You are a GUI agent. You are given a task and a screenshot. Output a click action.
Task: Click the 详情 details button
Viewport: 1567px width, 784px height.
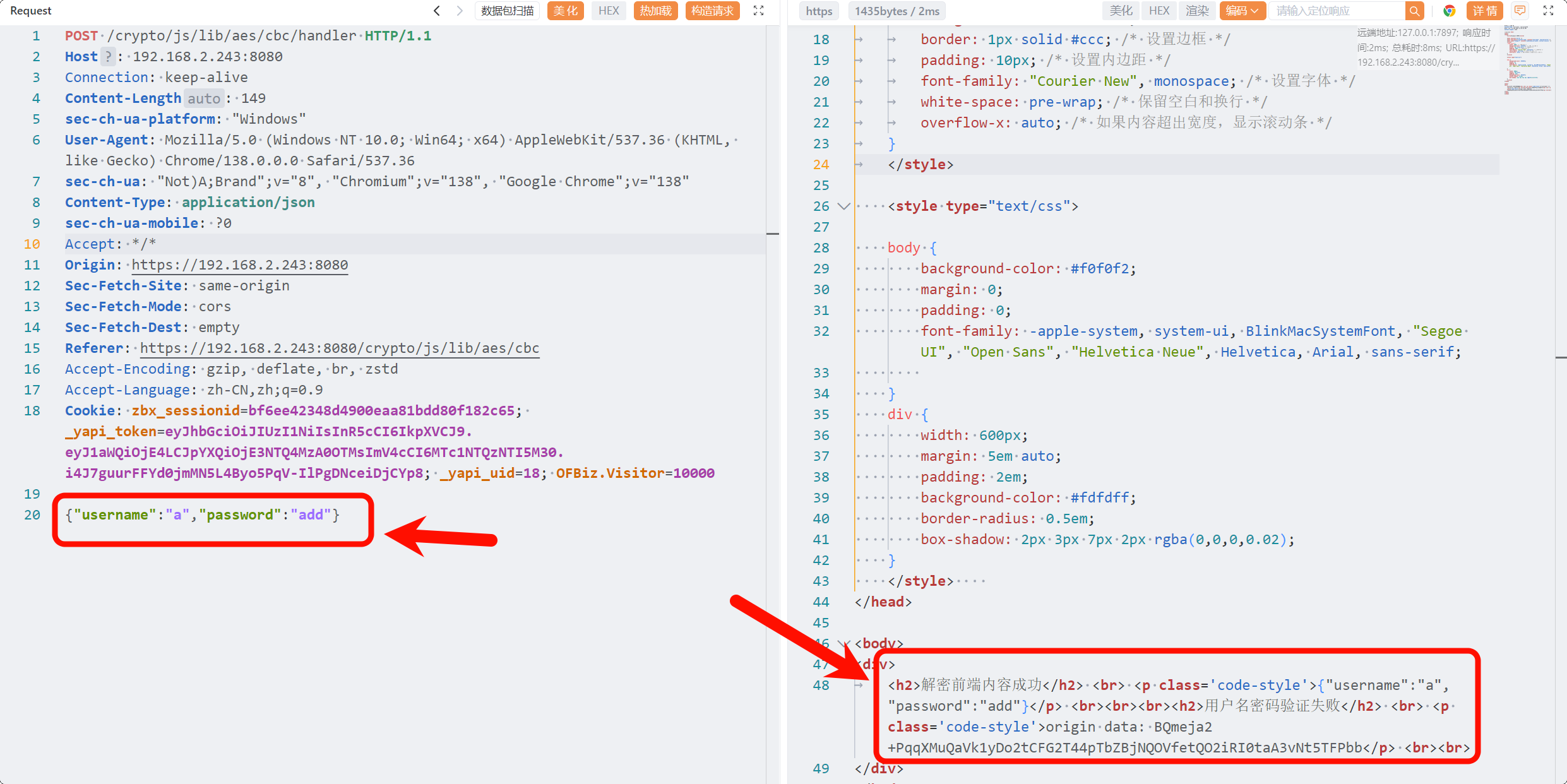pyautogui.click(x=1484, y=11)
